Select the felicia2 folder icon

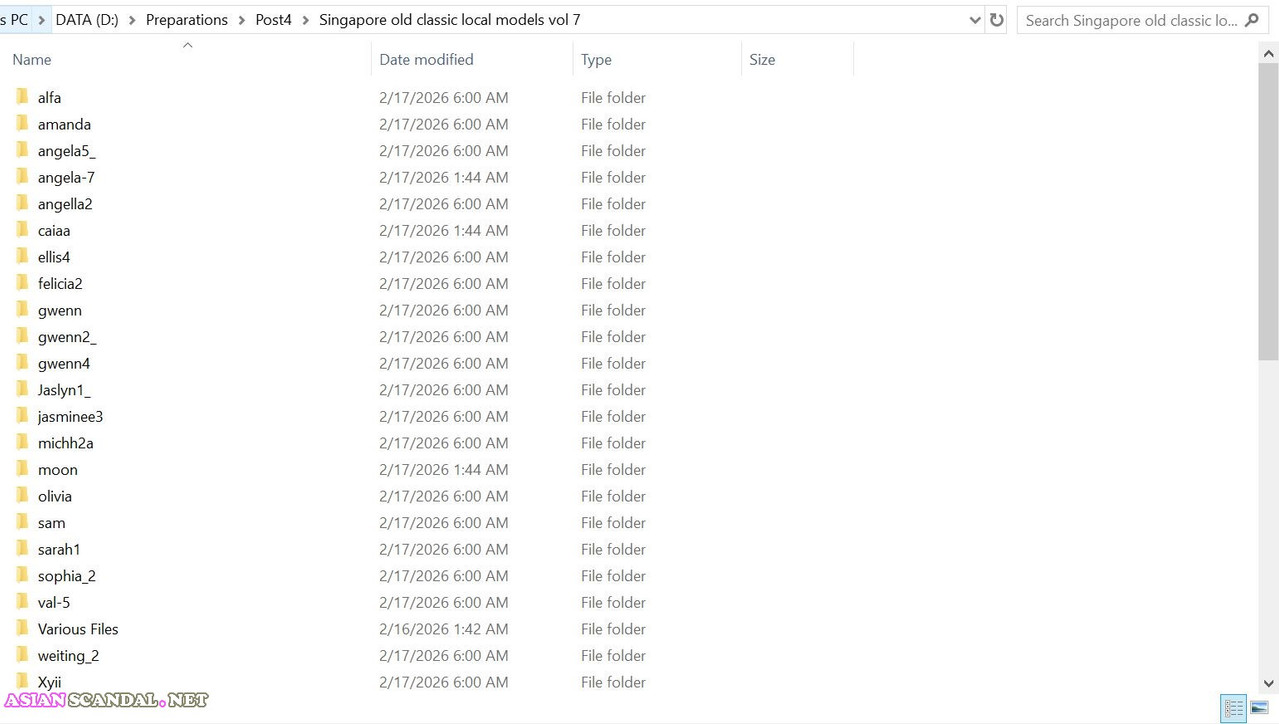22,283
